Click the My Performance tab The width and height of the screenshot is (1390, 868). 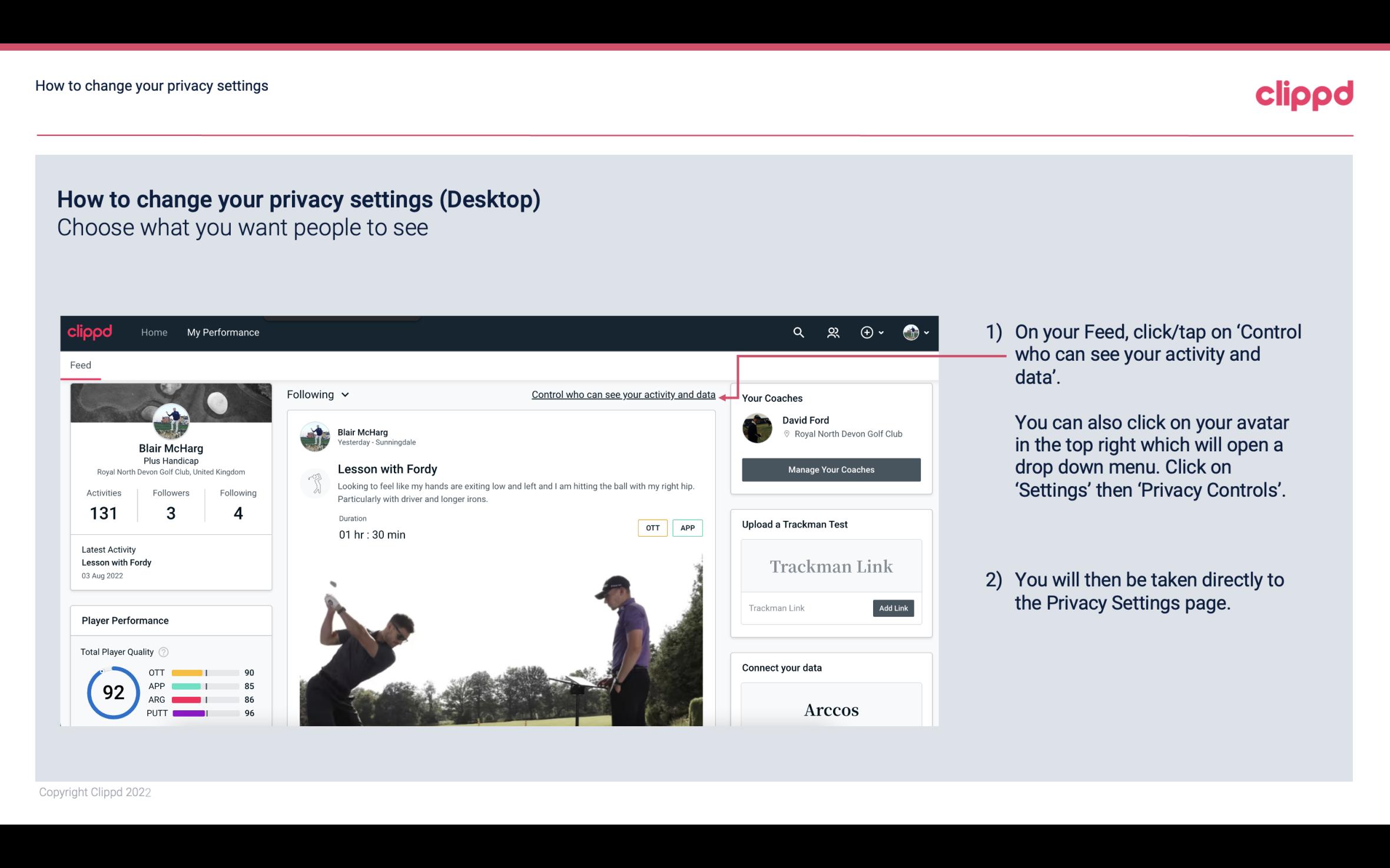(222, 332)
